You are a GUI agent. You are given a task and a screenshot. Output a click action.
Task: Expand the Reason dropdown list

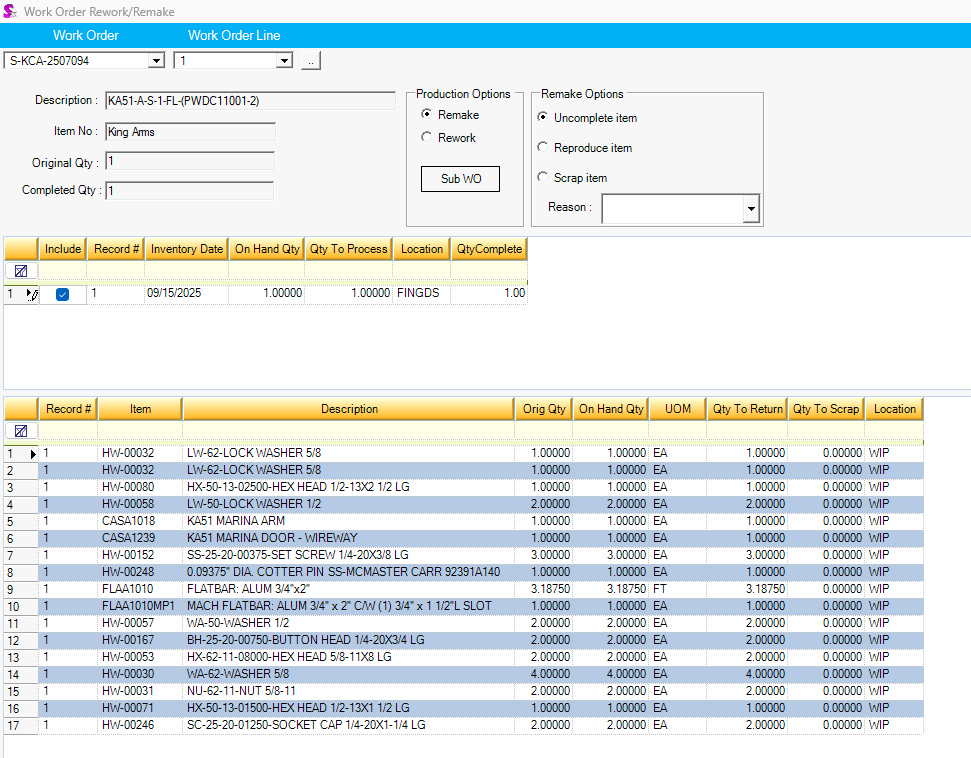751,208
